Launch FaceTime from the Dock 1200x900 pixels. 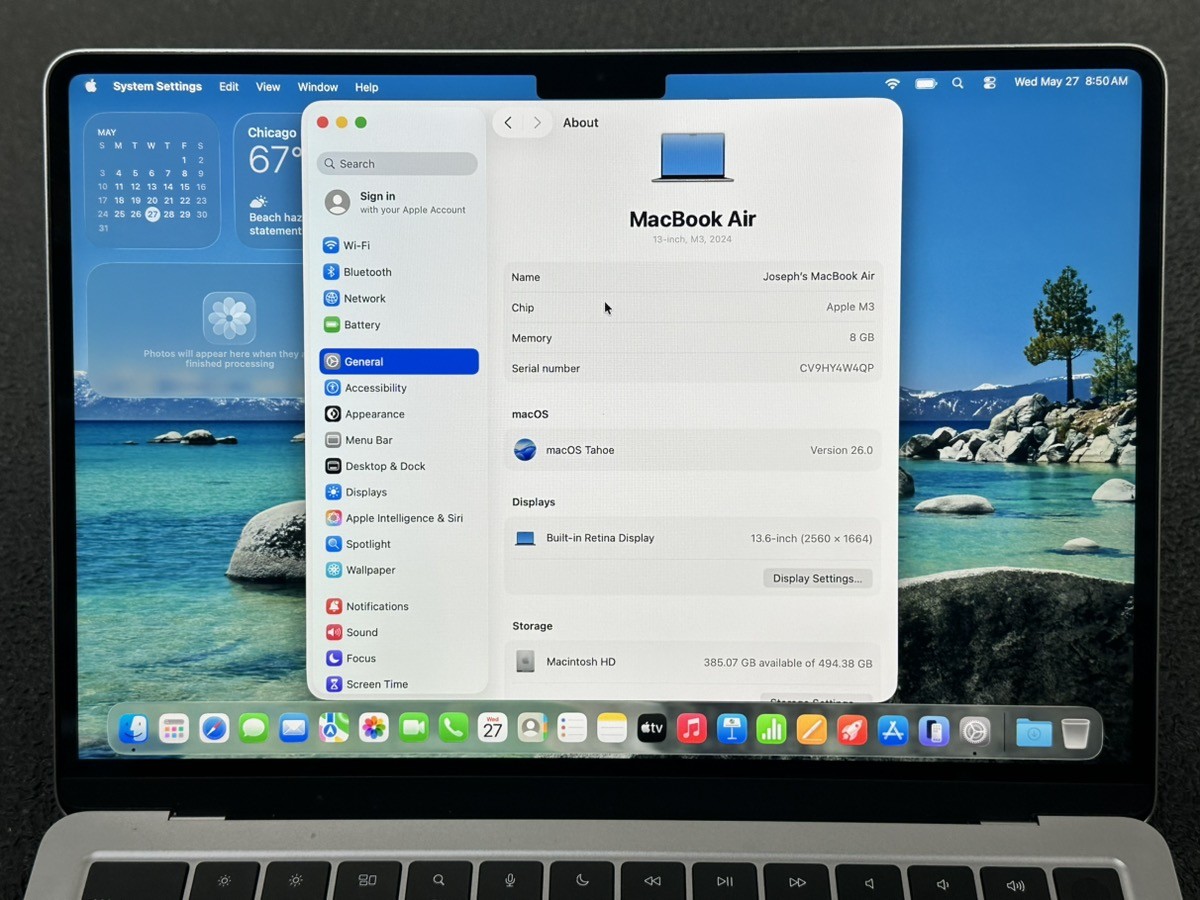[414, 729]
